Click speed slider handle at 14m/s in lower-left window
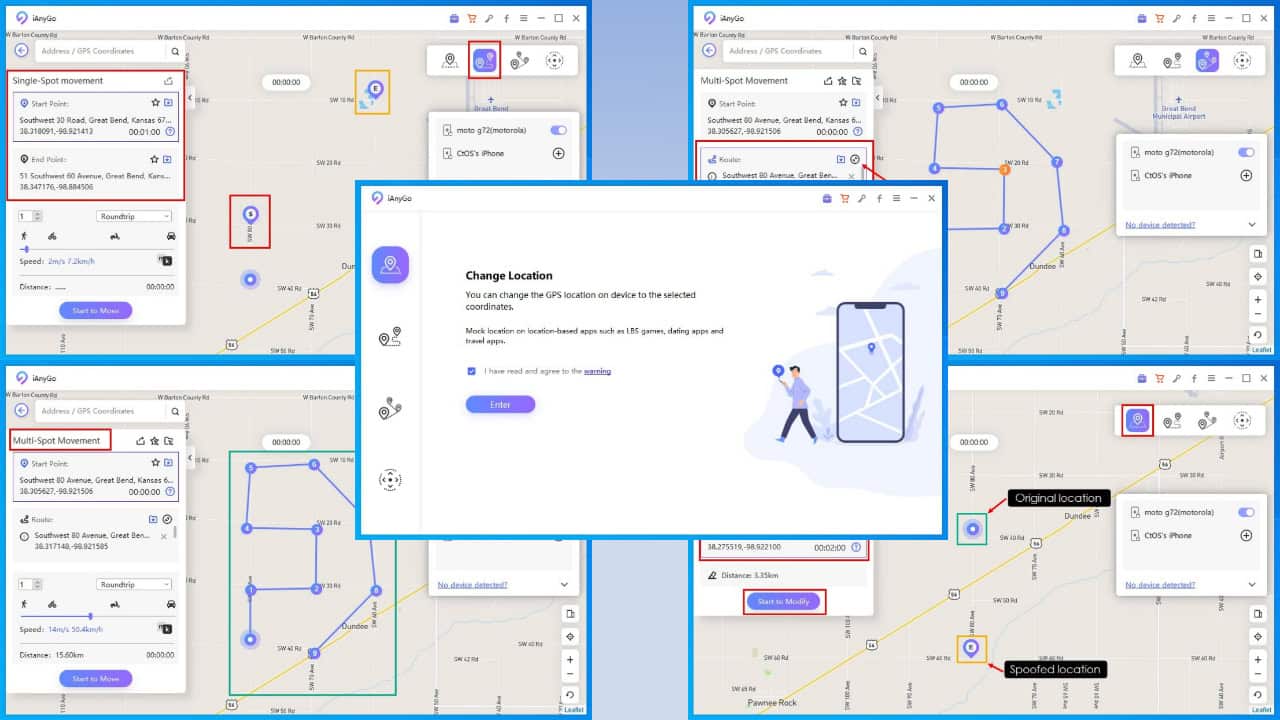The width and height of the screenshot is (1280, 720). point(90,616)
